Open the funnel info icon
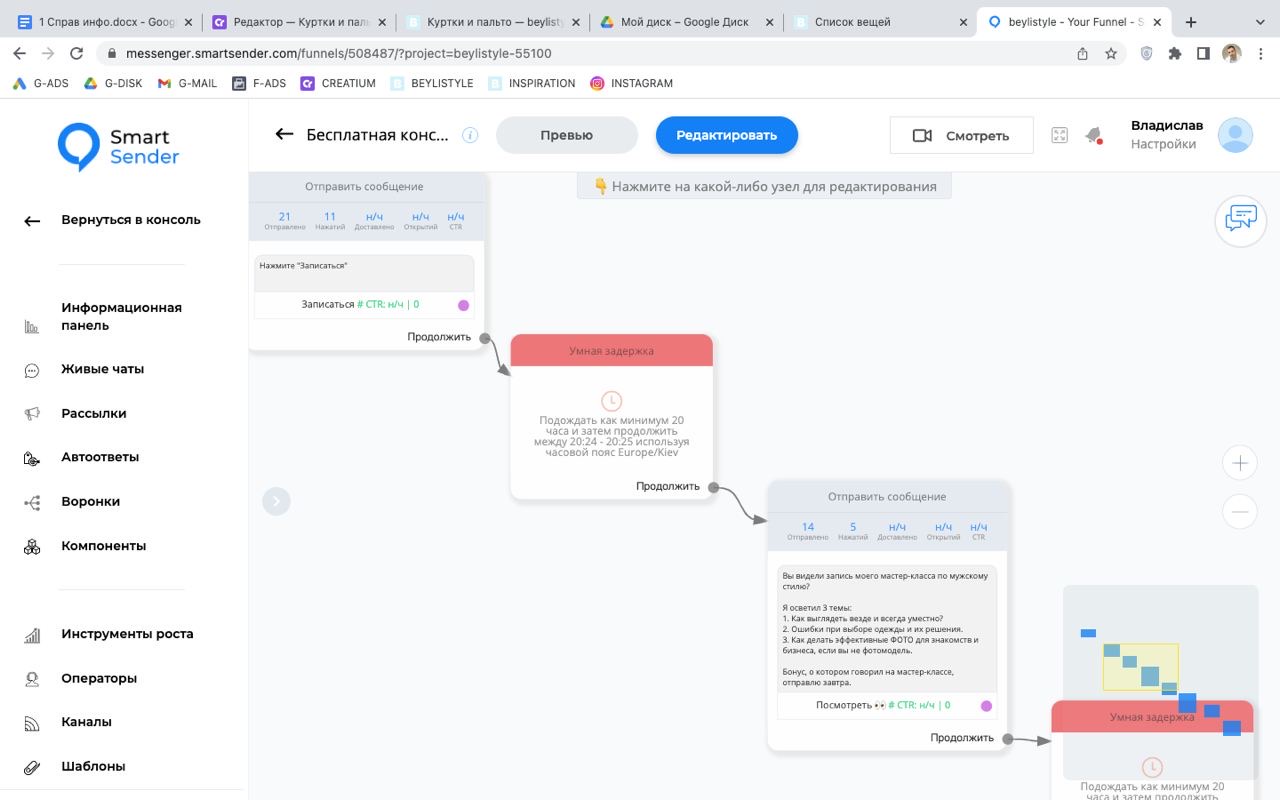Image resolution: width=1280 pixels, height=800 pixels. [470, 135]
